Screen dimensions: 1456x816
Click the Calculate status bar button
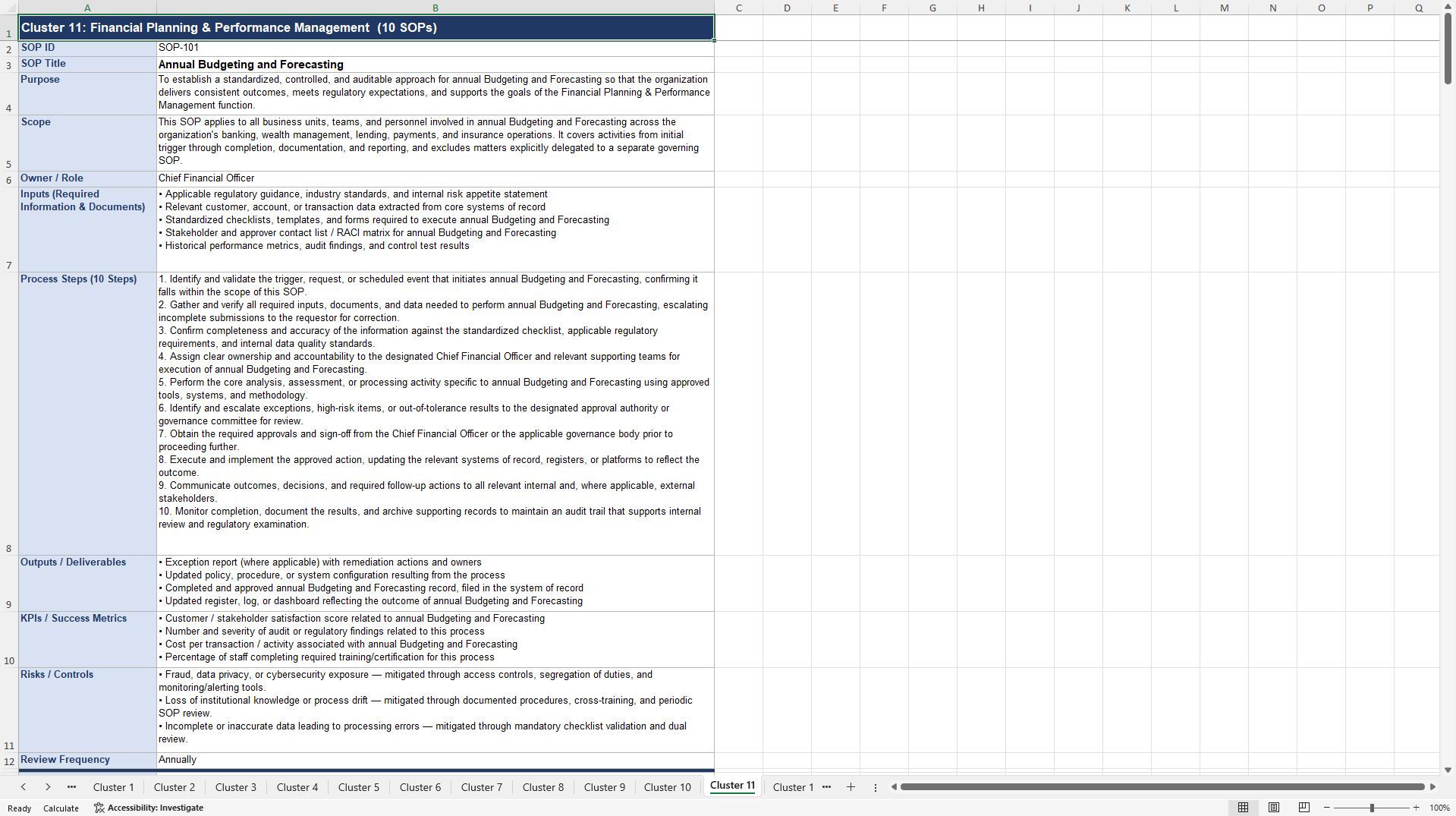[61, 808]
